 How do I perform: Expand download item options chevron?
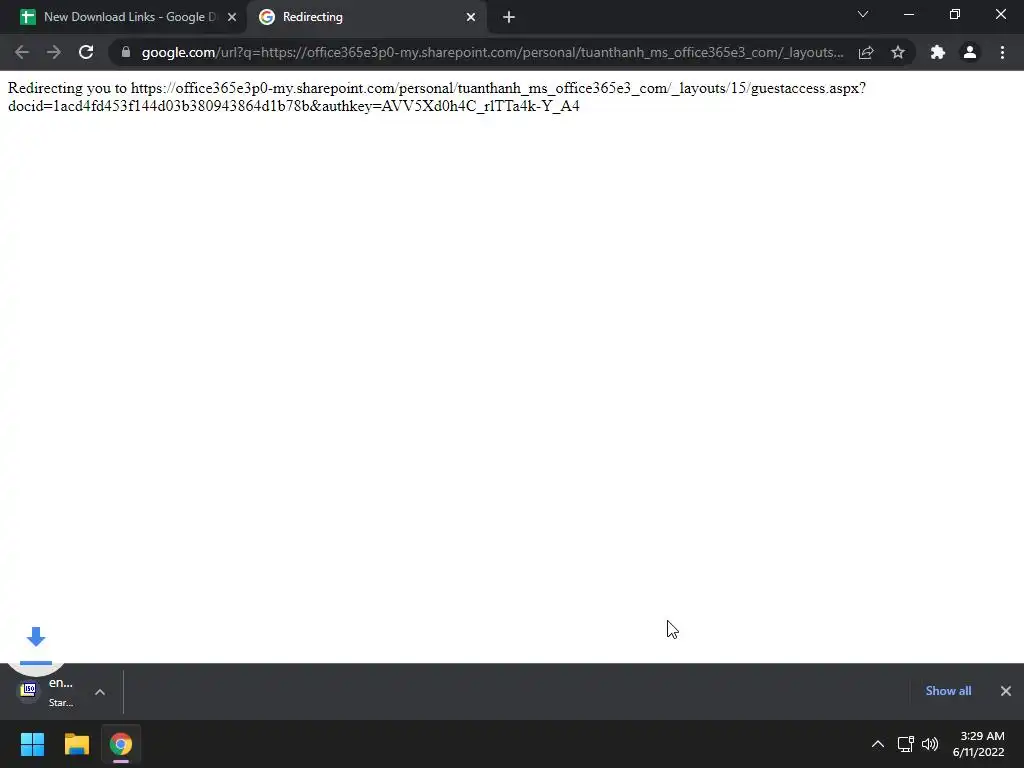pyautogui.click(x=100, y=692)
